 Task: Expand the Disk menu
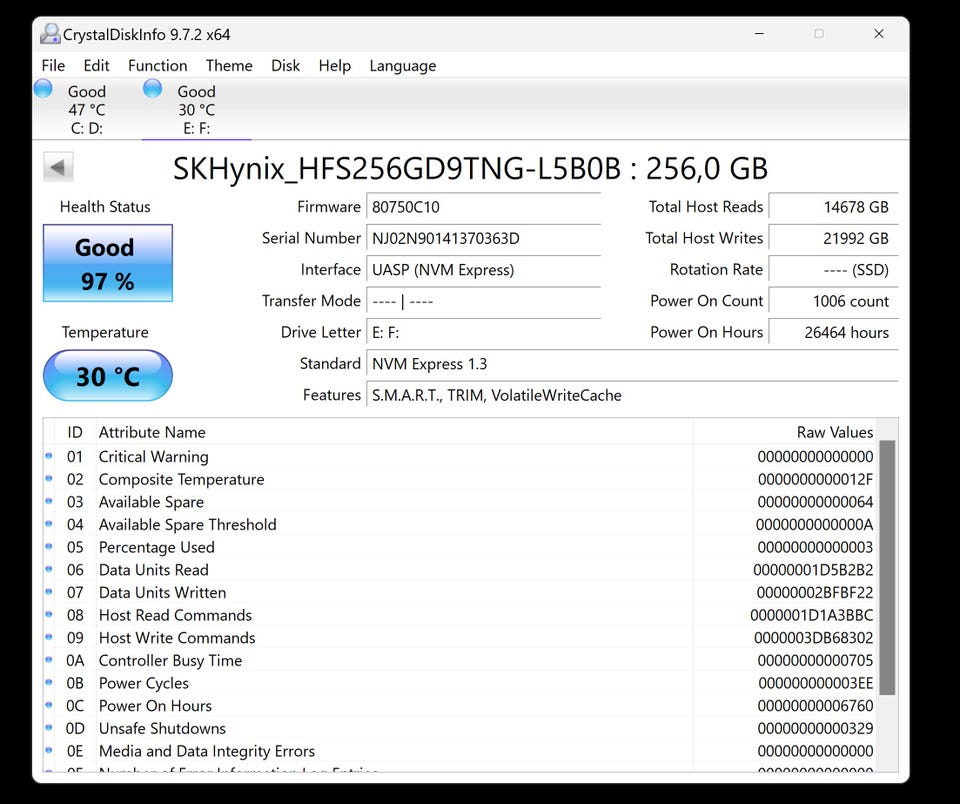[285, 66]
